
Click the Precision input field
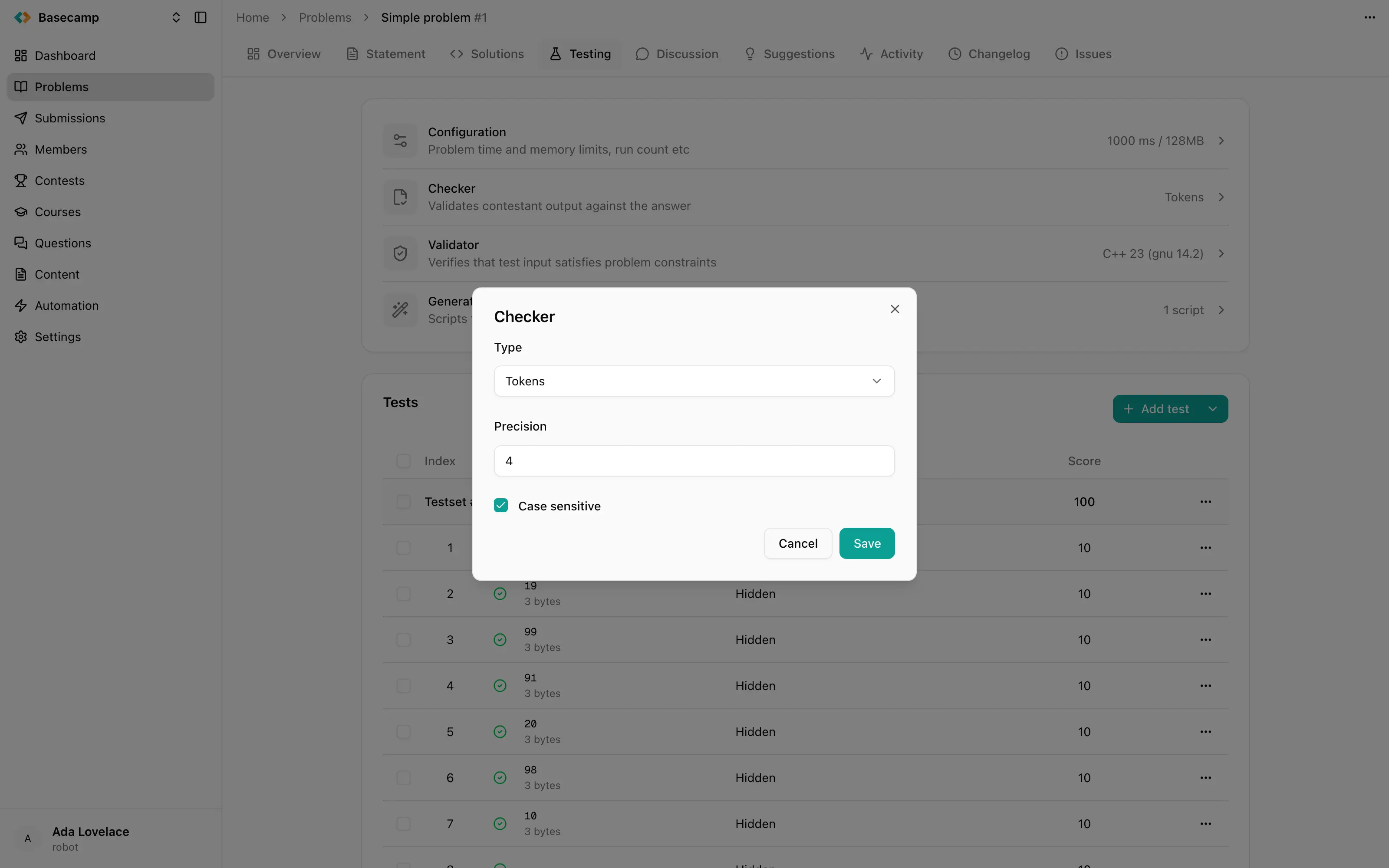(694, 461)
